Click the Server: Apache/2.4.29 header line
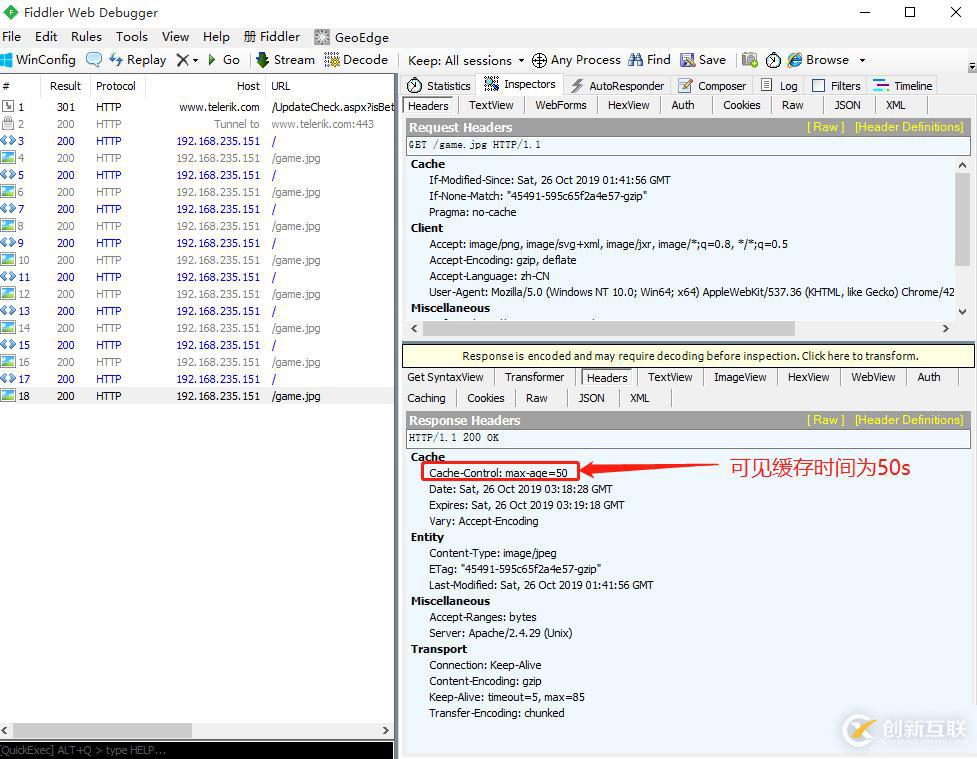The width and height of the screenshot is (977, 759). click(x=500, y=632)
